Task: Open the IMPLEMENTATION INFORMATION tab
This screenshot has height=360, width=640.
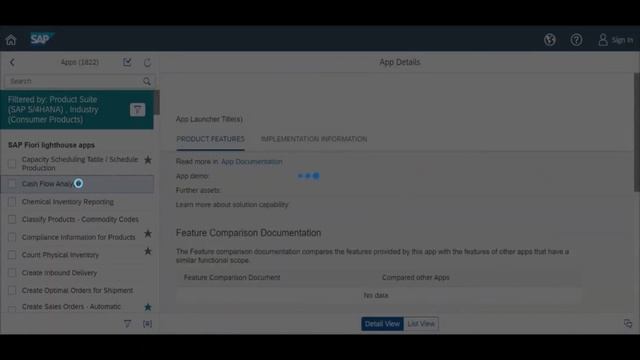Action: [314, 139]
